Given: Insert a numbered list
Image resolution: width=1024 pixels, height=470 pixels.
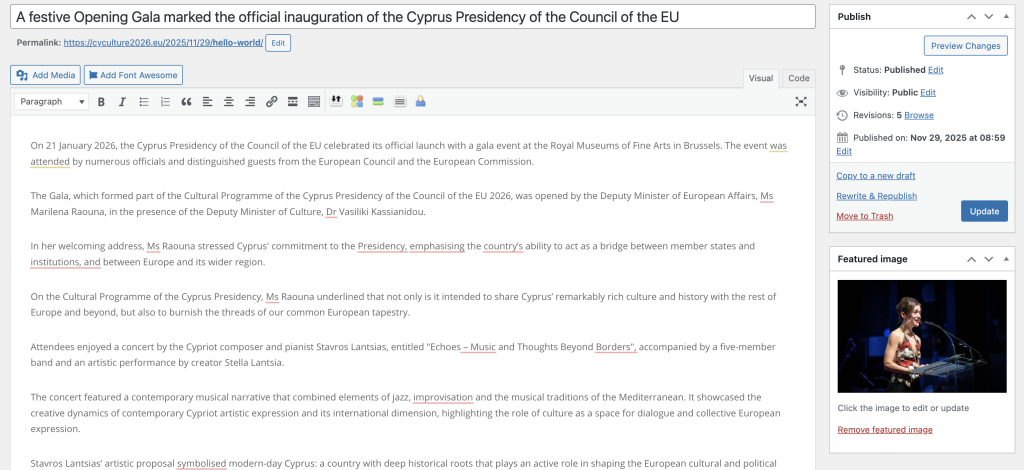Looking at the screenshot, I should (165, 101).
